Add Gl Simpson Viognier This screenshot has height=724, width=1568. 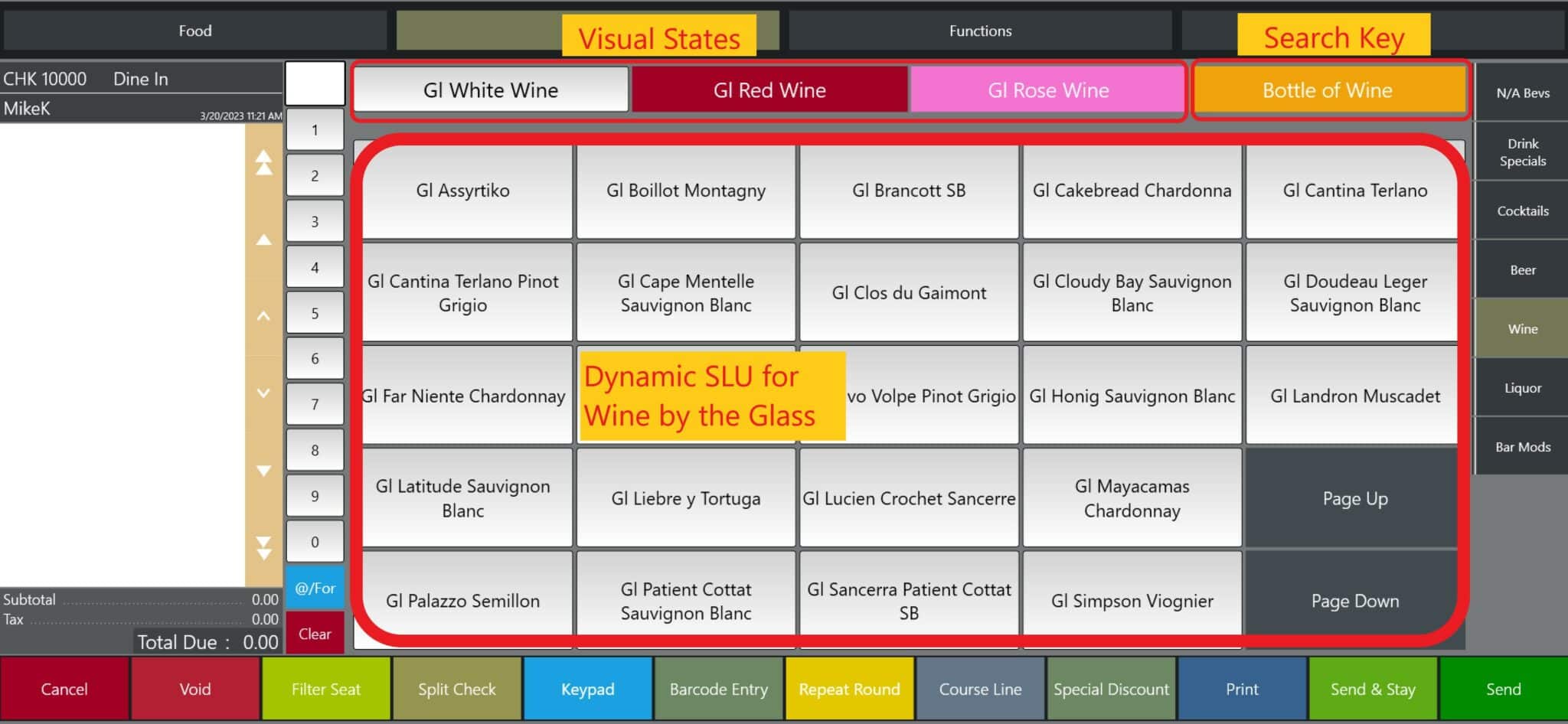tap(1132, 601)
